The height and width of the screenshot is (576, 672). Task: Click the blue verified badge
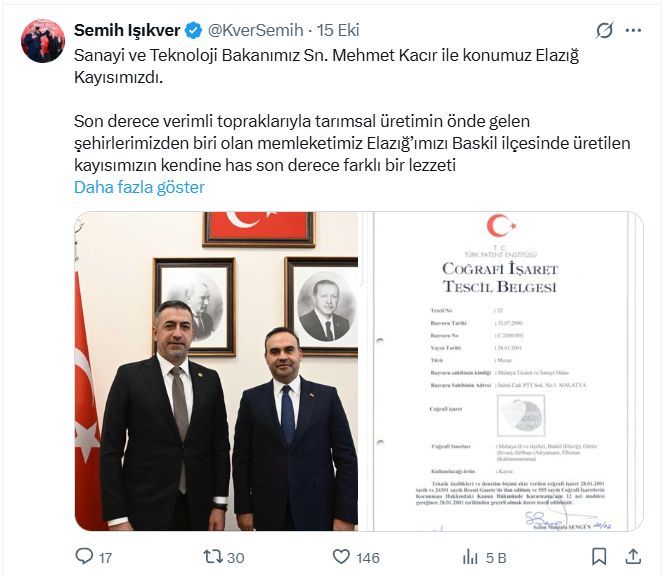194,30
